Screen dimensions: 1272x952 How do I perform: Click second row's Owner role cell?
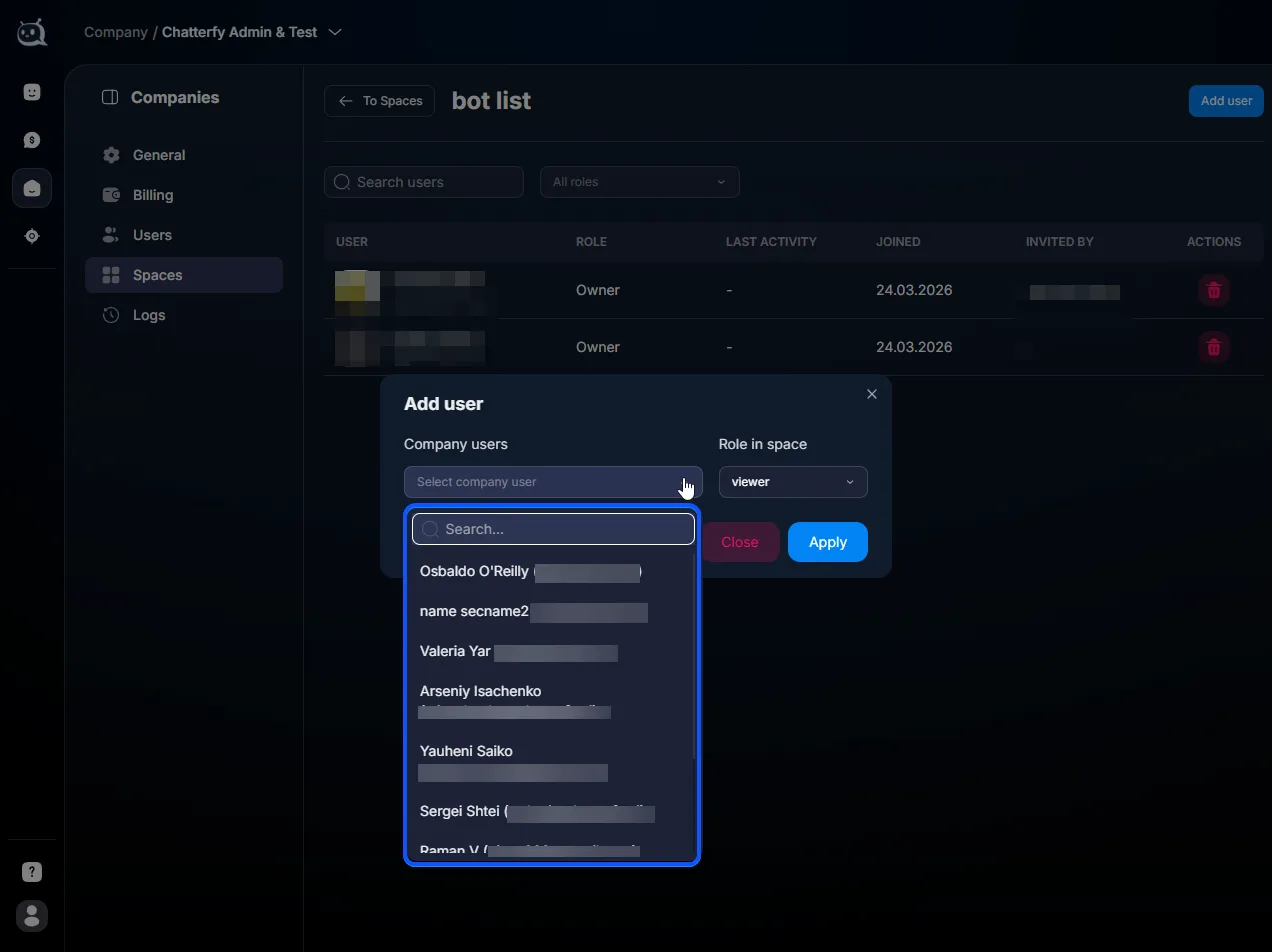598,347
